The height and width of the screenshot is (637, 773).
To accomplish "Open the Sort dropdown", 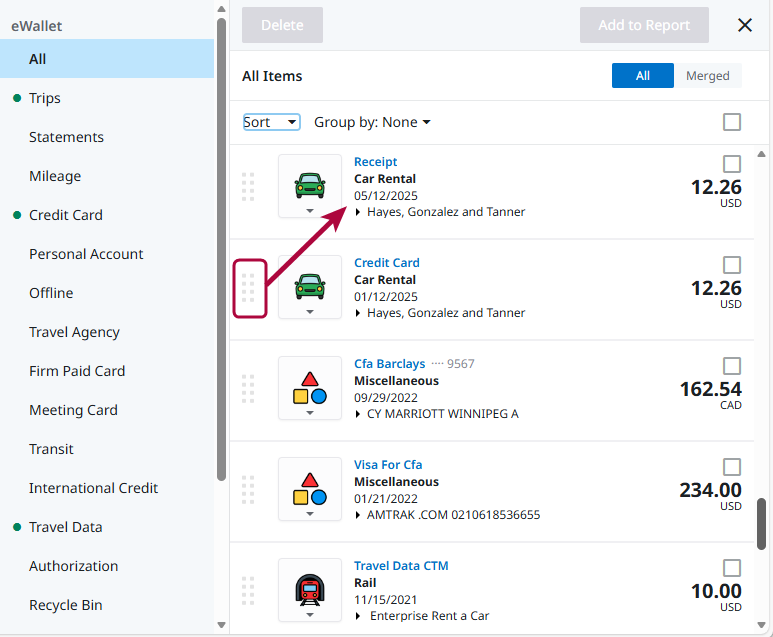I will pos(271,122).
